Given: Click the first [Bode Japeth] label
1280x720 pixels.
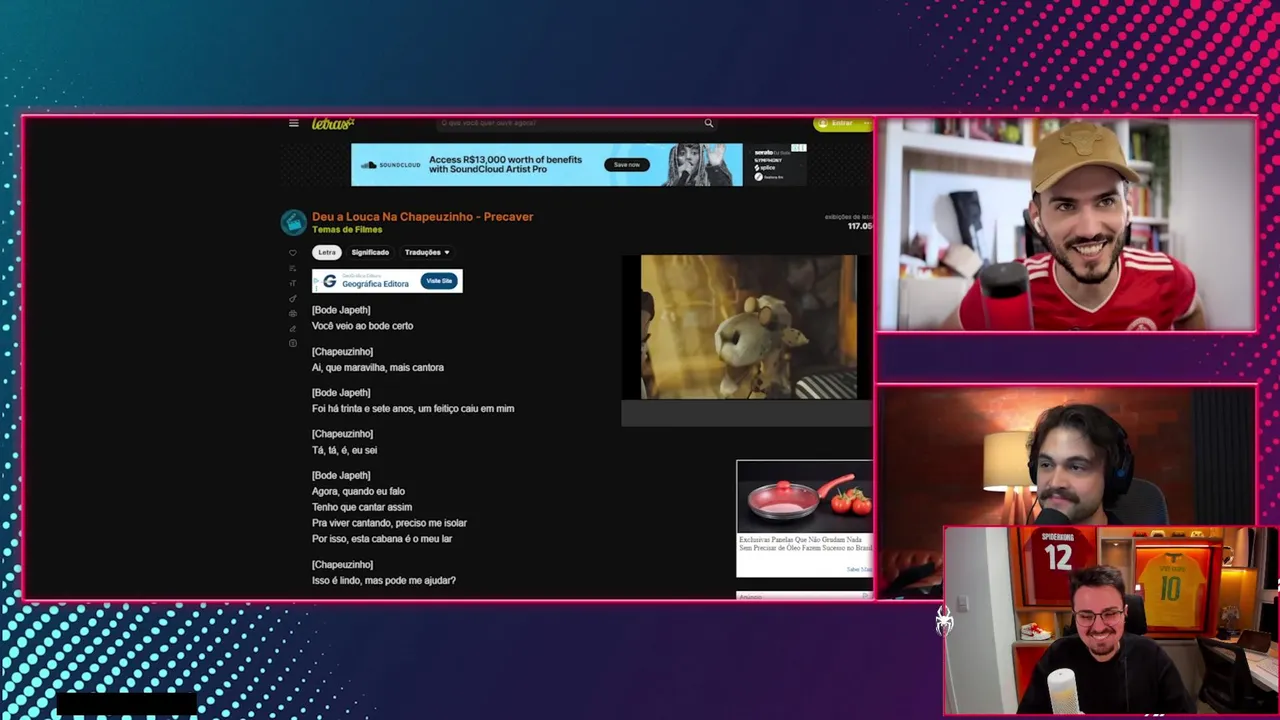Looking at the screenshot, I should click(x=341, y=310).
